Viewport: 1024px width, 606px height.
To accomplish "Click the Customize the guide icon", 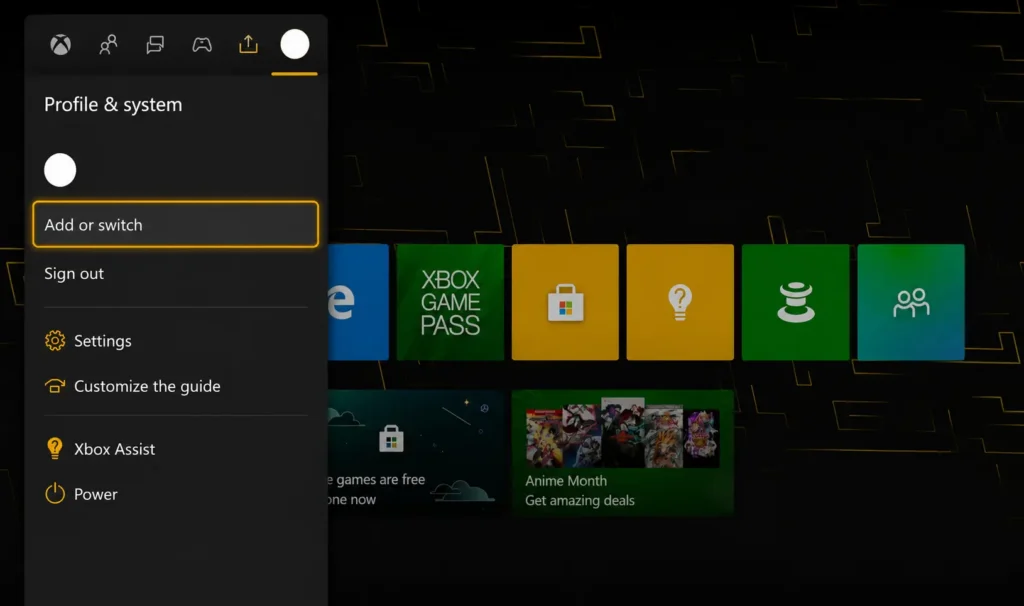I will (x=55, y=386).
